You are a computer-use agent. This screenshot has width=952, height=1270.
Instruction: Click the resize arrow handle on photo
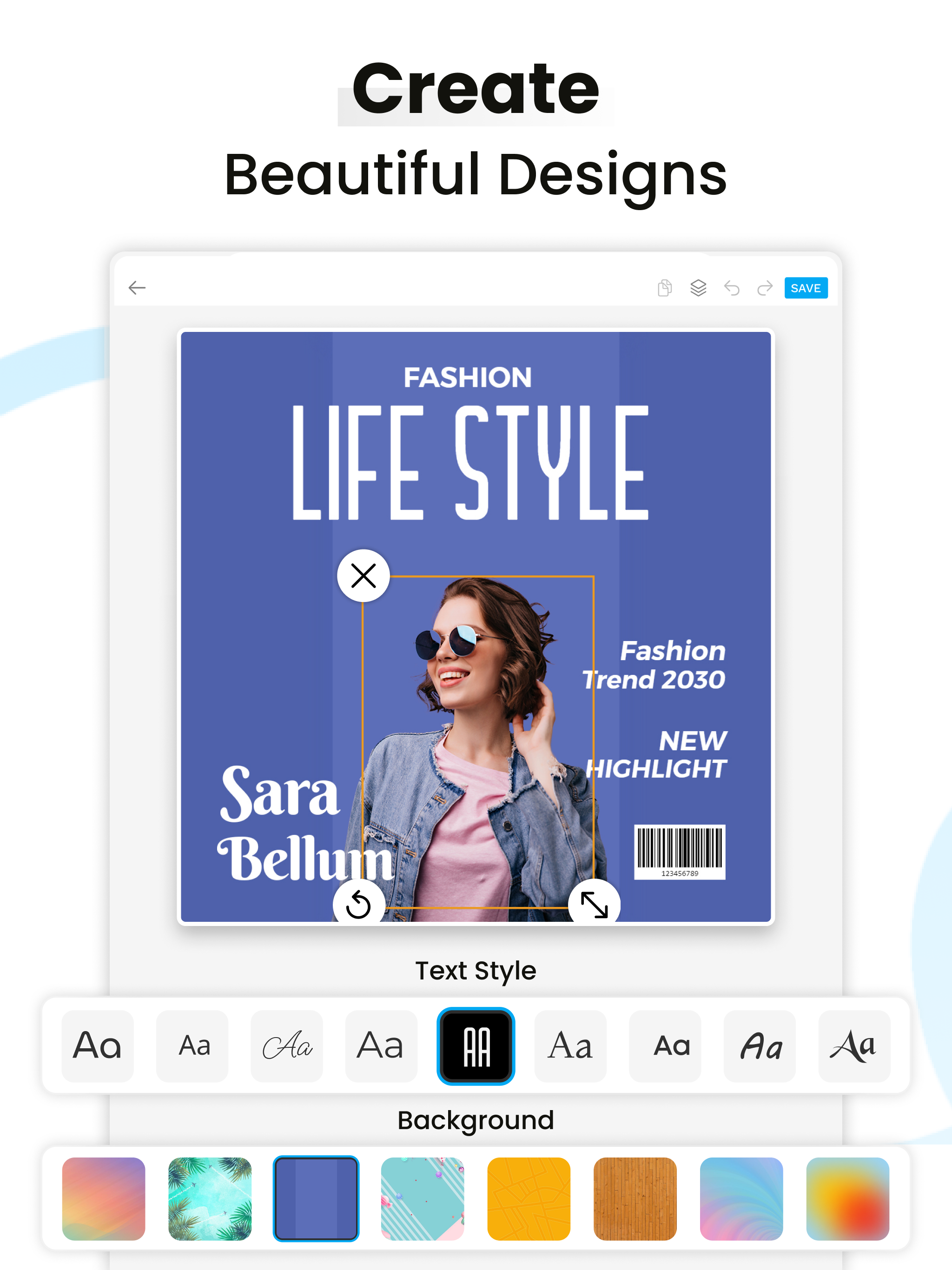(594, 904)
